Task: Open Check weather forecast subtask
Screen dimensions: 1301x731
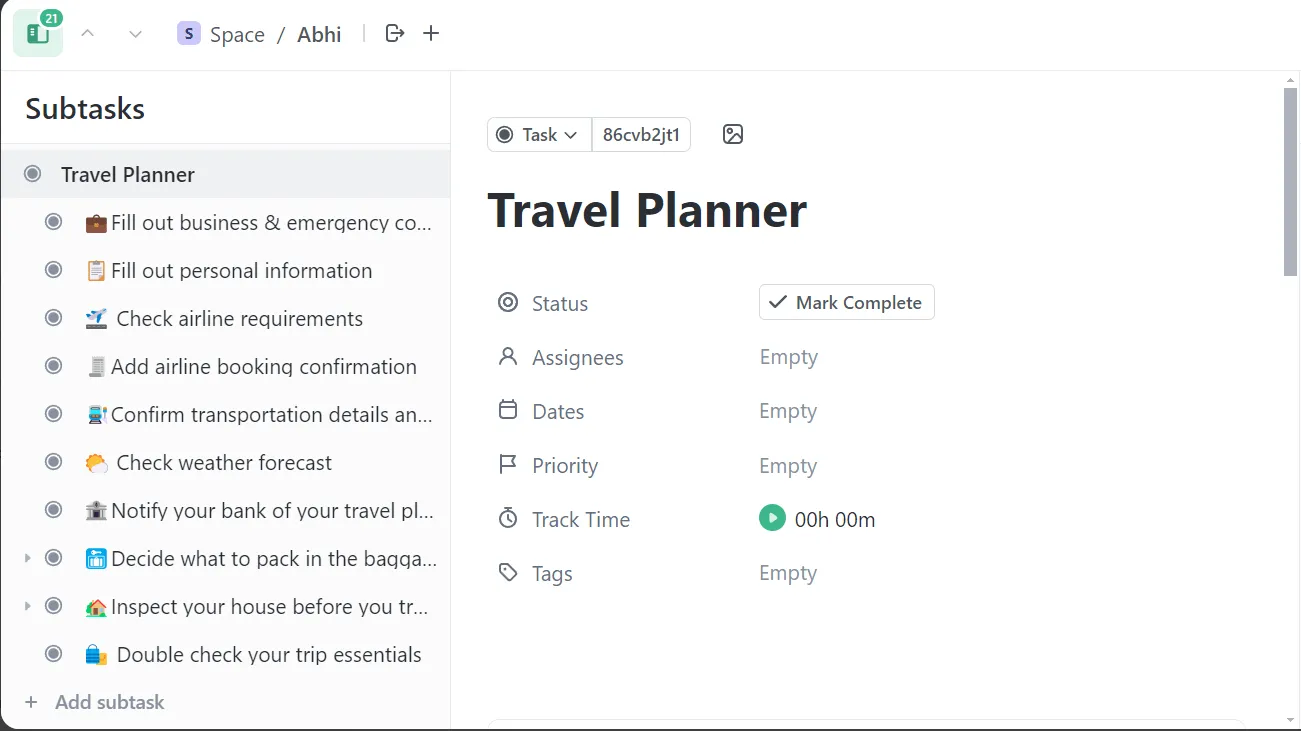Action: tap(224, 463)
